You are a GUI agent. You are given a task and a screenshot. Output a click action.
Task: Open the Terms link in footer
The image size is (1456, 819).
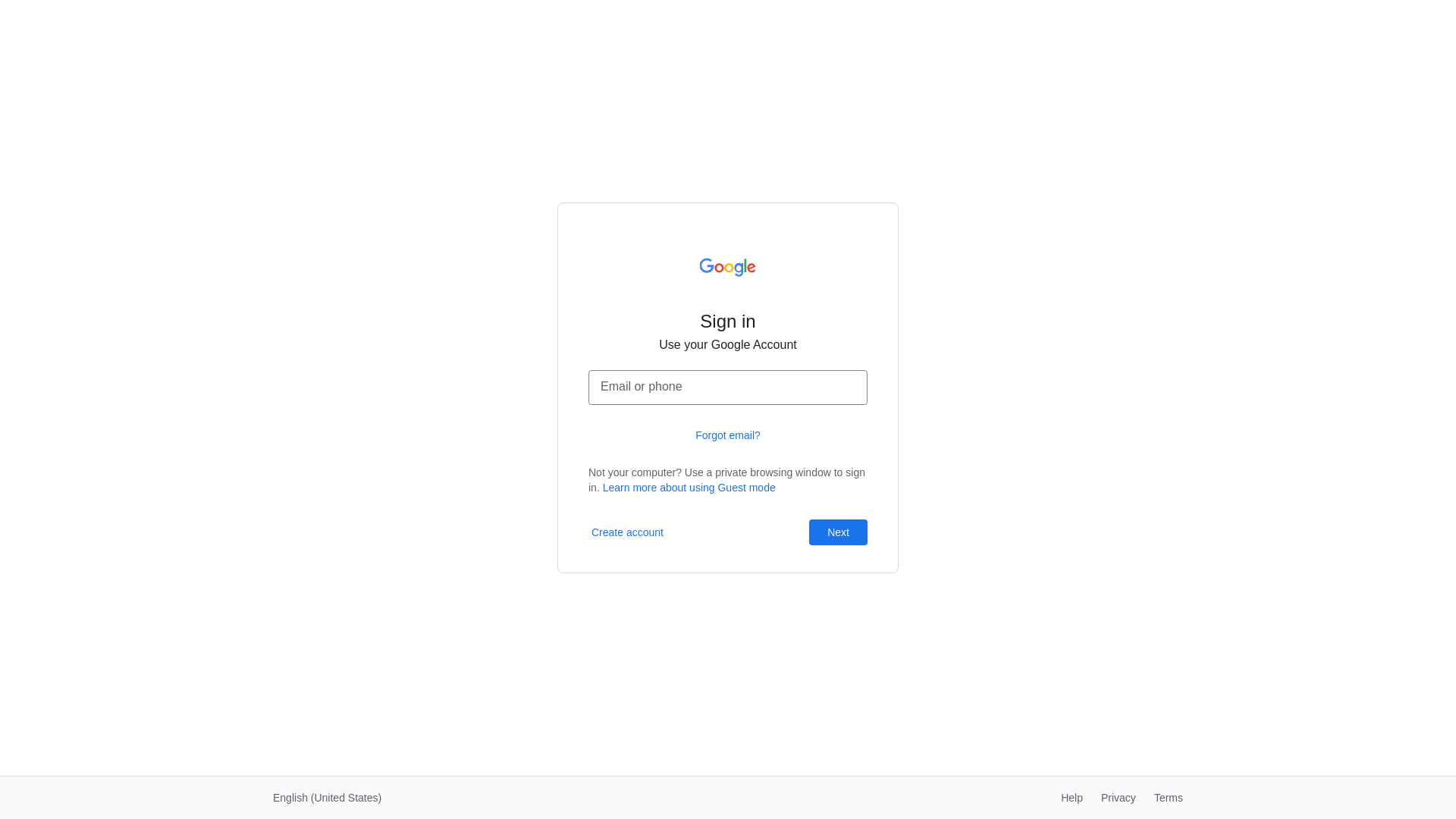[1168, 798]
